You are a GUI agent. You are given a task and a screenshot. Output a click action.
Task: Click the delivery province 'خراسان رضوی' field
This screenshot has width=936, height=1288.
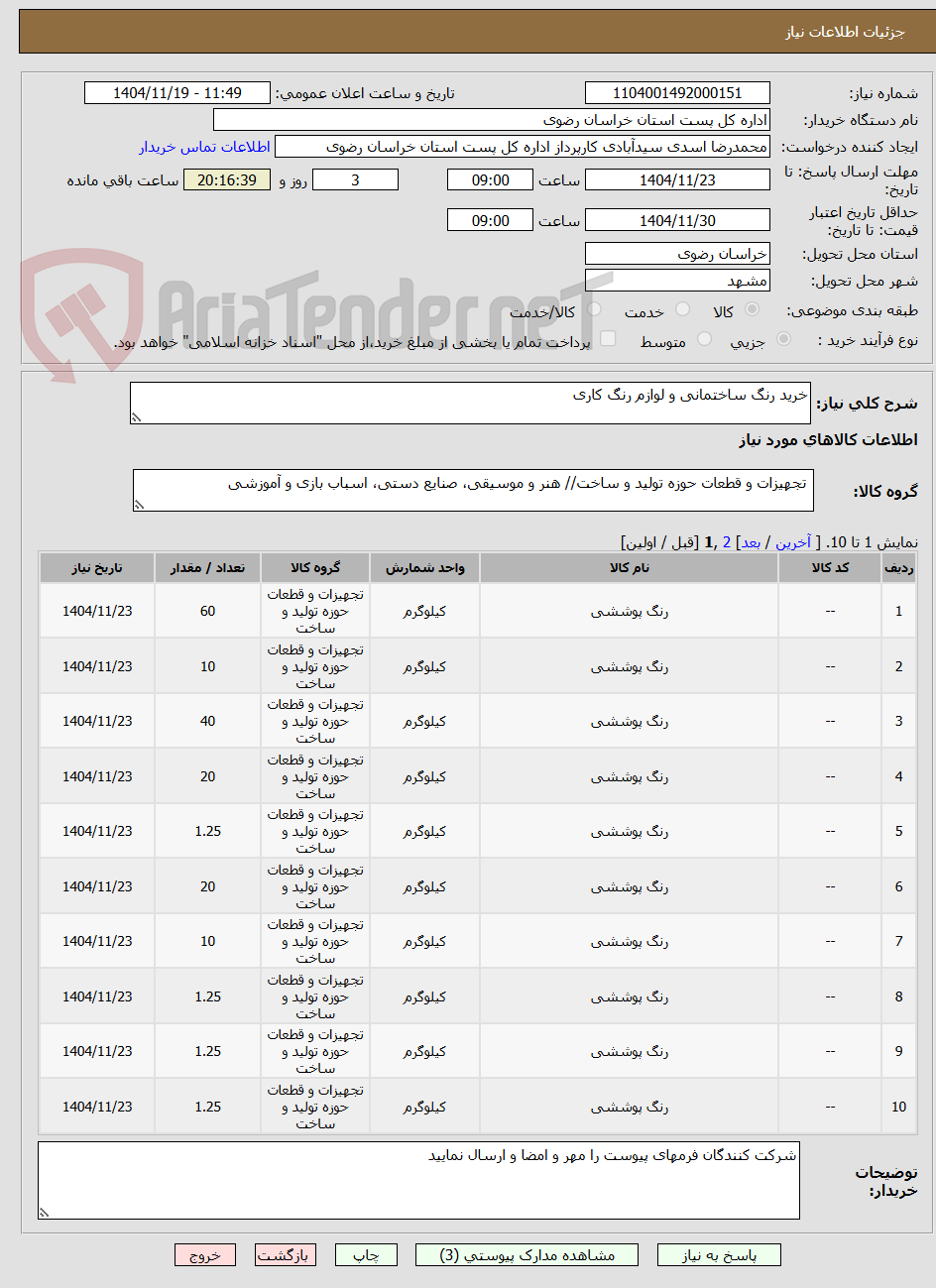point(677,254)
